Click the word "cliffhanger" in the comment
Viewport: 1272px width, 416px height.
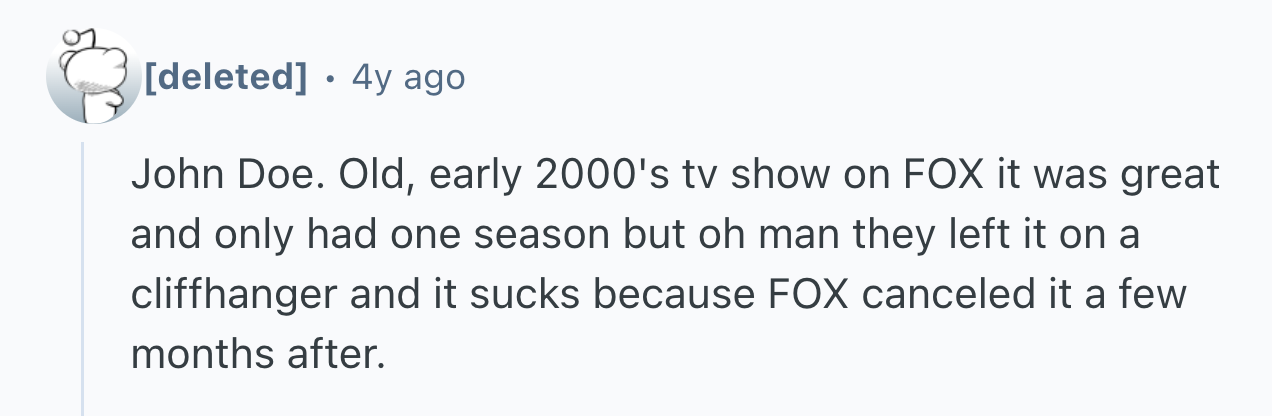point(229,295)
